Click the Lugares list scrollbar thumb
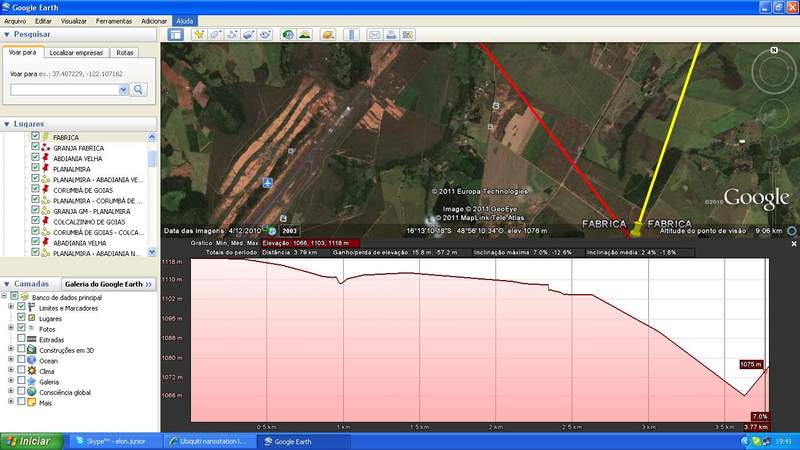 (x=152, y=158)
